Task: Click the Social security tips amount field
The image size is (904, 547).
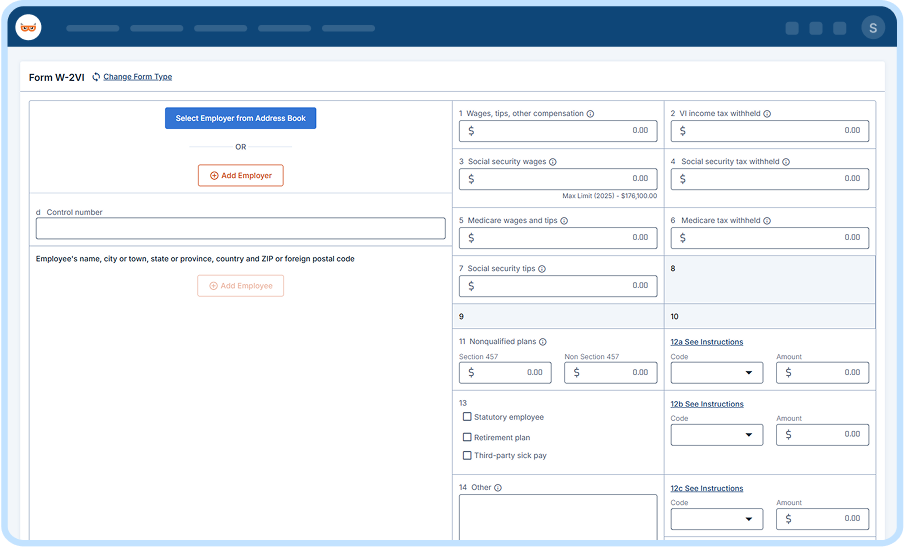Action: click(x=558, y=286)
